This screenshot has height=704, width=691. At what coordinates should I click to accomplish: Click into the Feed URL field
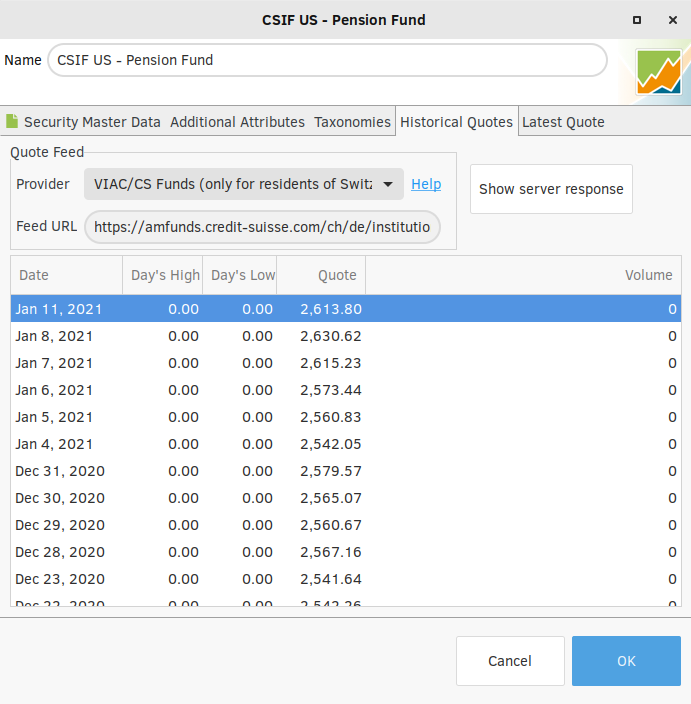click(262, 227)
